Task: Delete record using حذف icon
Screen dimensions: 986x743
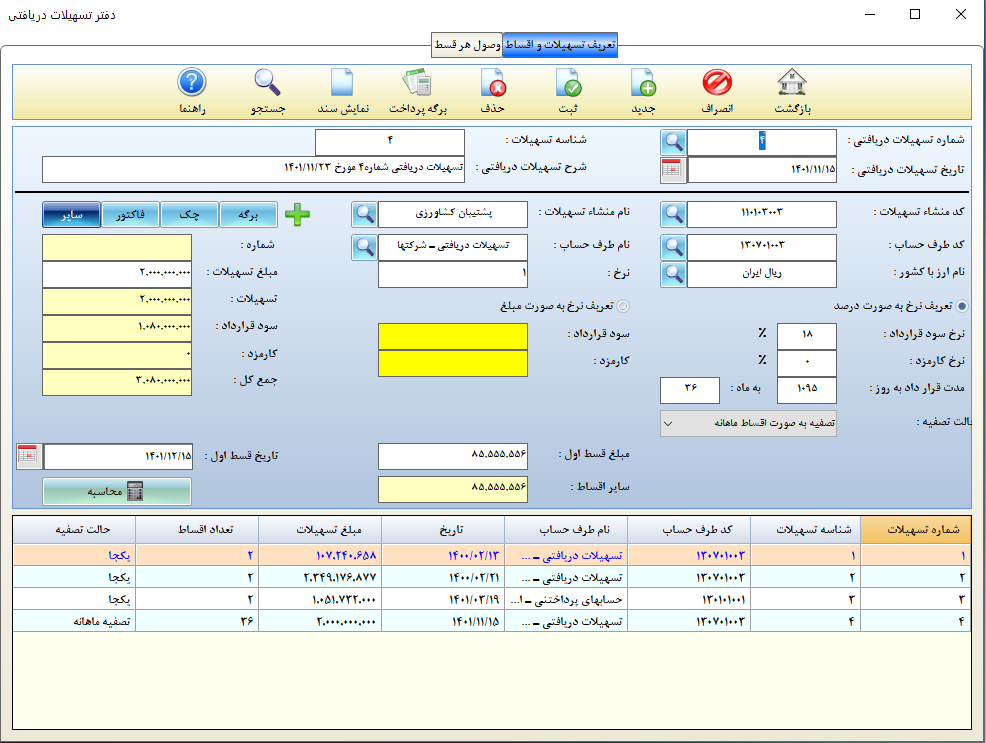Action: point(494,84)
